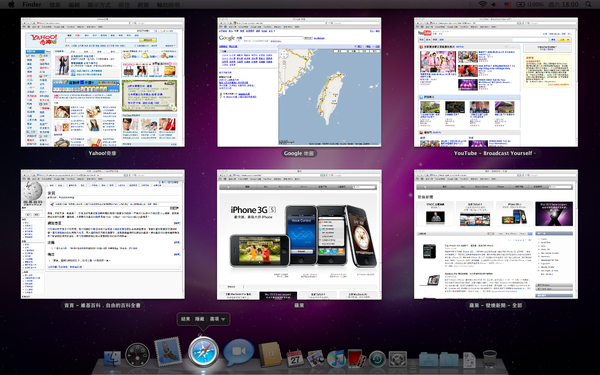Open System Preferences from the Dock

[398, 359]
